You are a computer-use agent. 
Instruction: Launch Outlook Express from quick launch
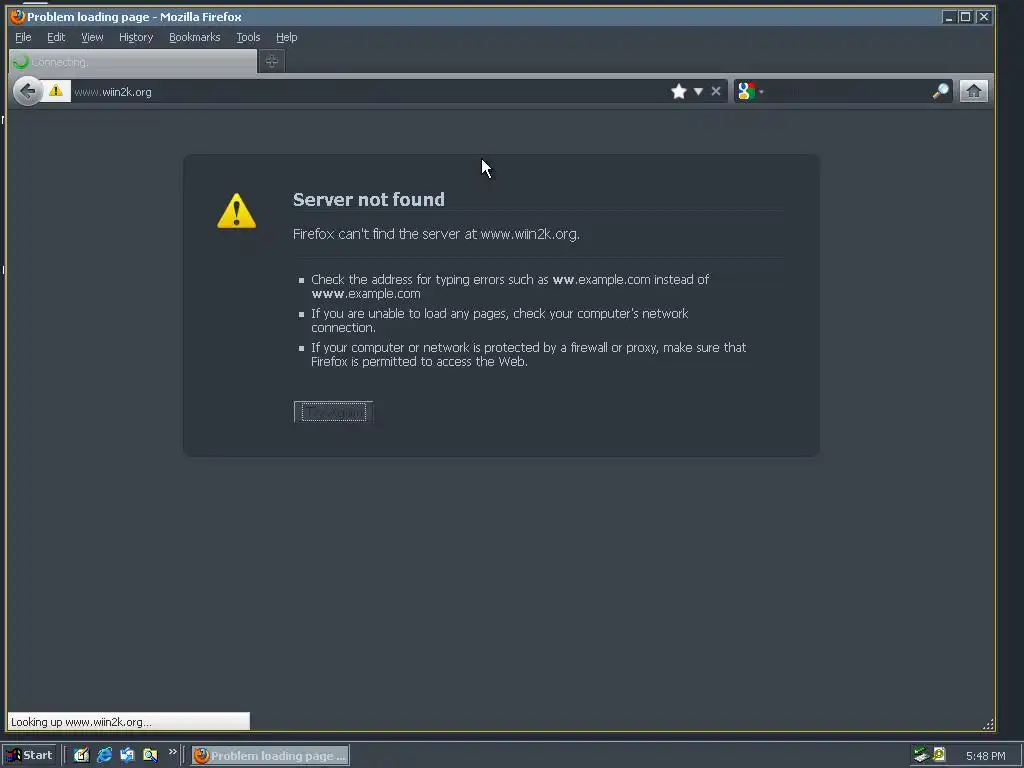coord(127,755)
